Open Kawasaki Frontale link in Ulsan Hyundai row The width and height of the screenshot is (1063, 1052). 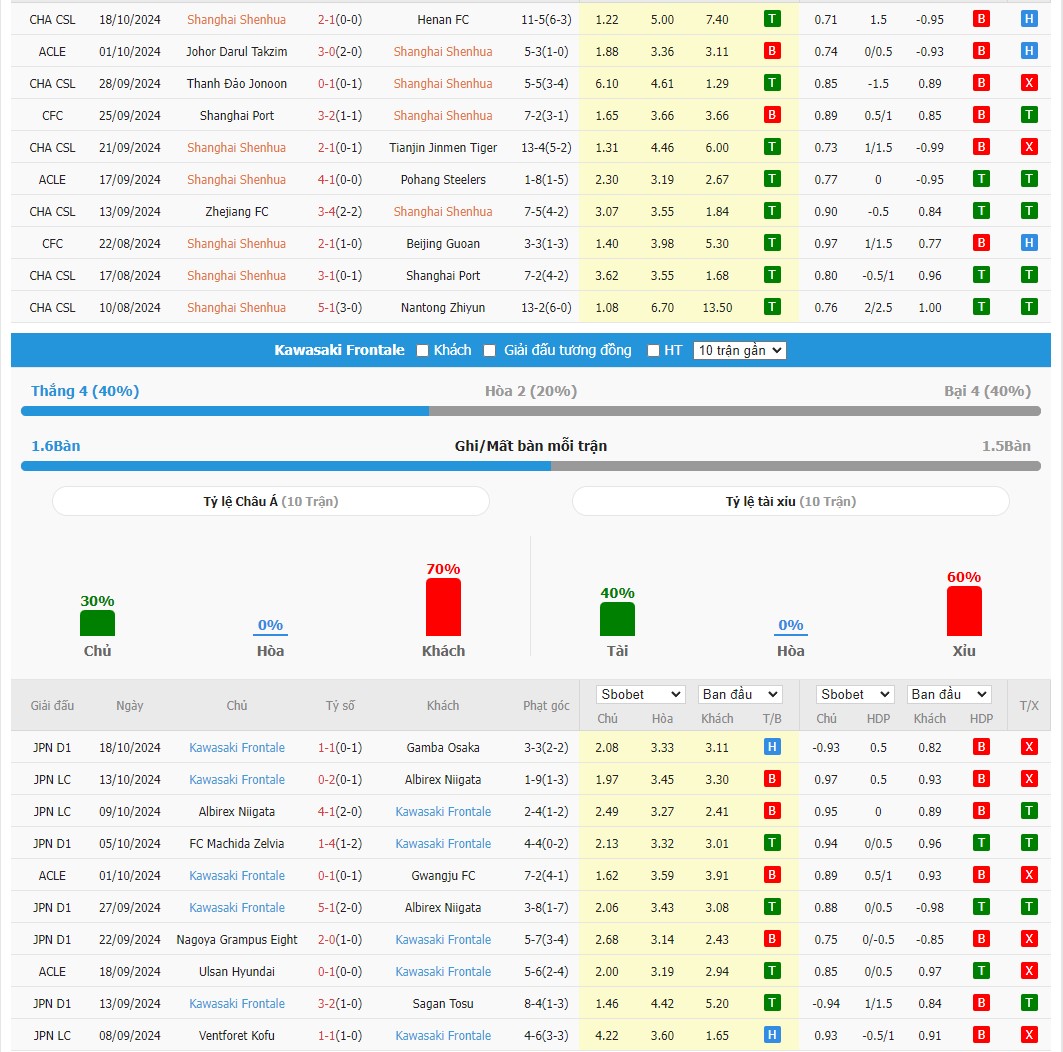(x=443, y=971)
